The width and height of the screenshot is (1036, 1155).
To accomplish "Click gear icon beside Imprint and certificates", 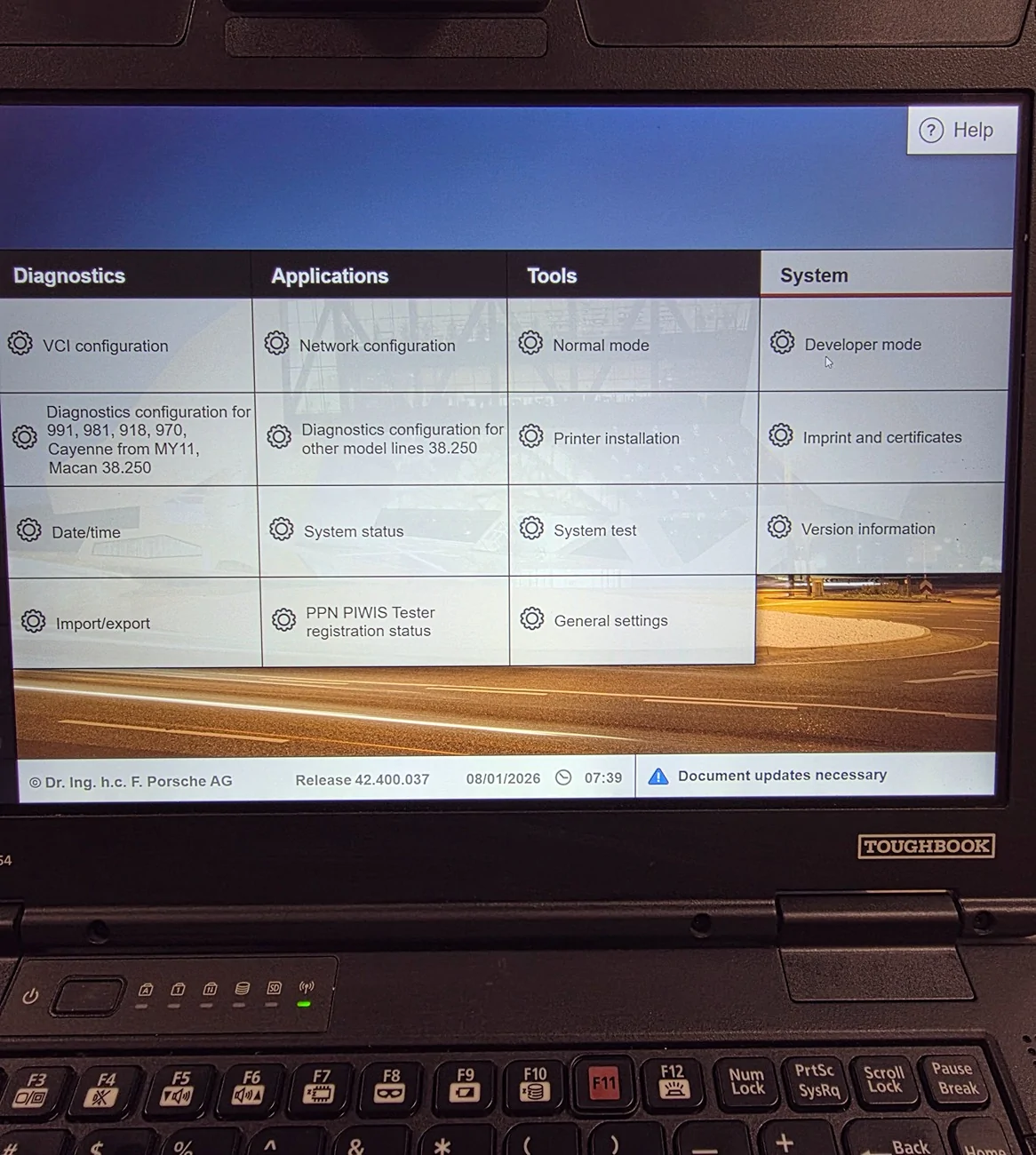I will (x=781, y=435).
